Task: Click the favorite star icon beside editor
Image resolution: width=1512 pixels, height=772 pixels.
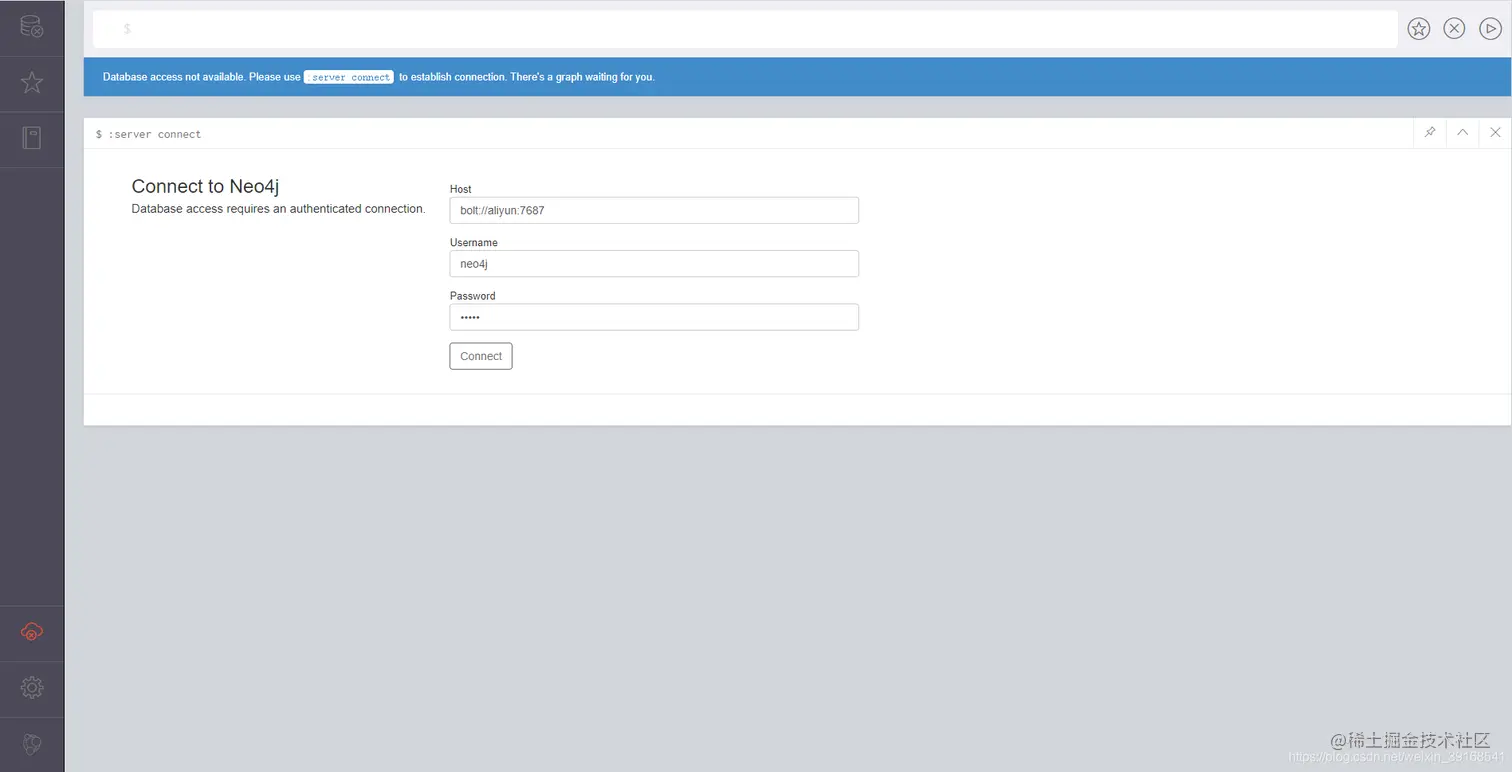Action: point(1418,29)
